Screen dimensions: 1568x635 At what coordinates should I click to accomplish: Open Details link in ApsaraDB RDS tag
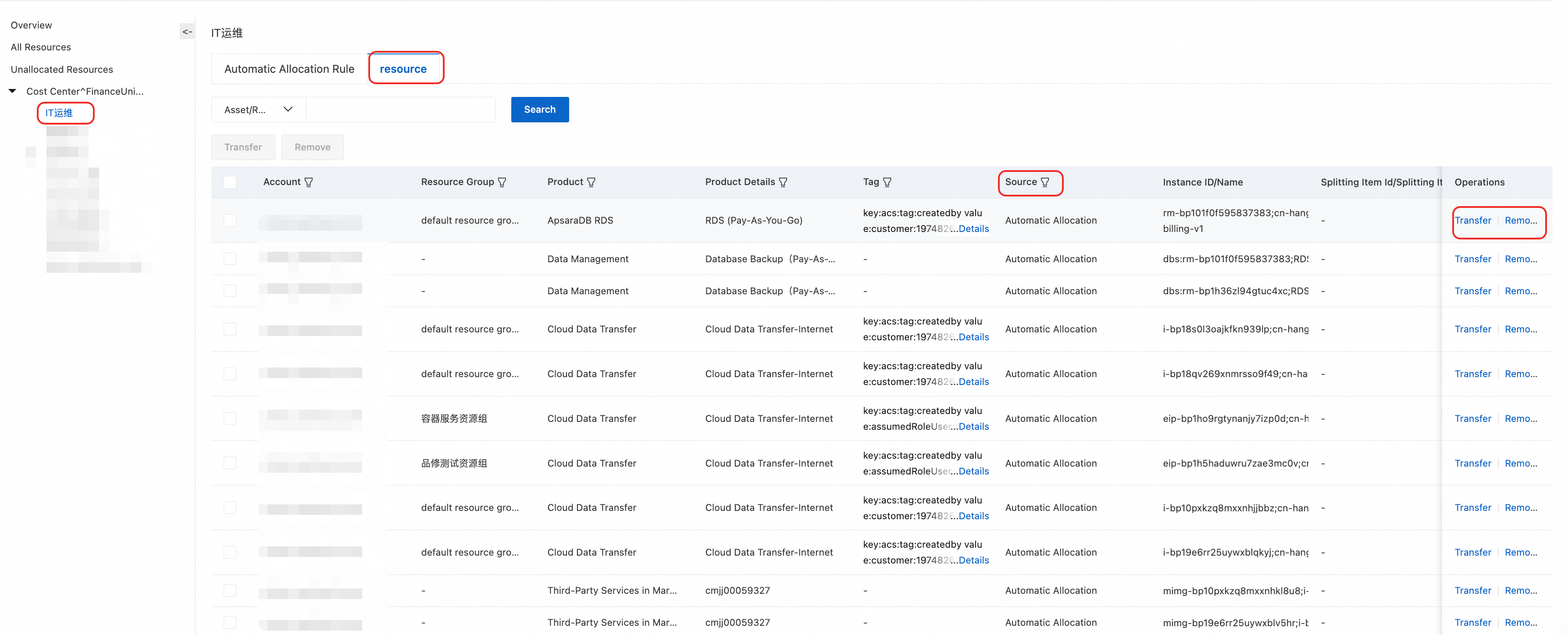(973, 229)
